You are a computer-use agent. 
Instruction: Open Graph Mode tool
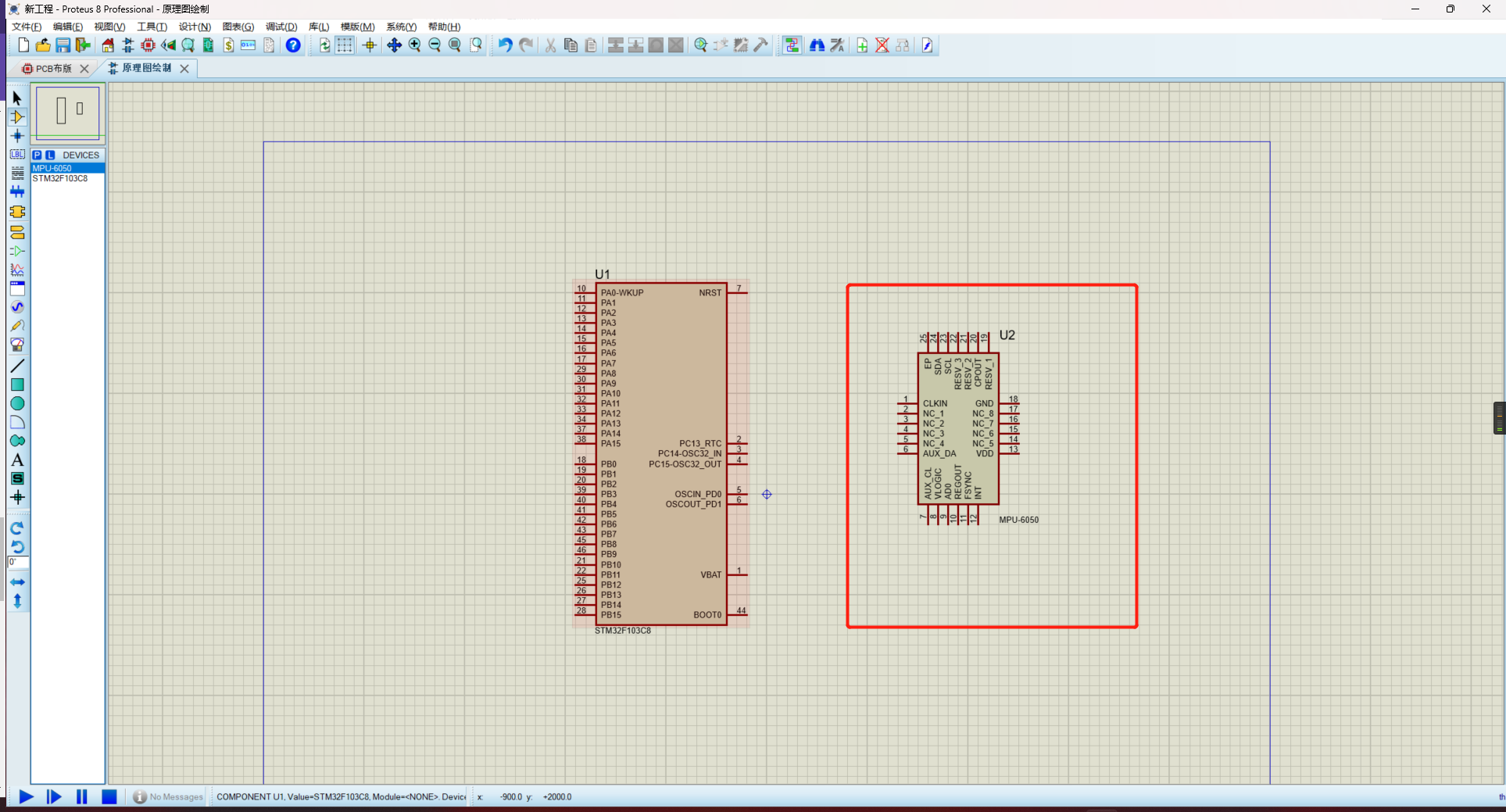[17, 270]
